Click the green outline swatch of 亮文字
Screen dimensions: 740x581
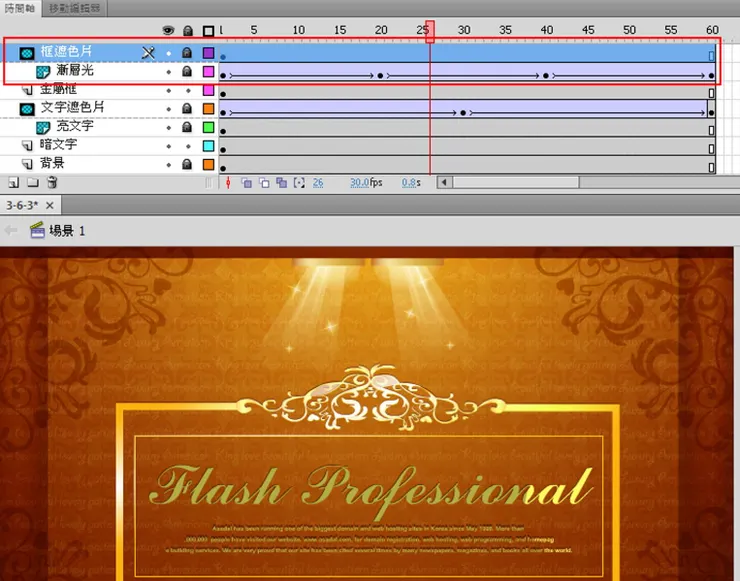(x=208, y=127)
